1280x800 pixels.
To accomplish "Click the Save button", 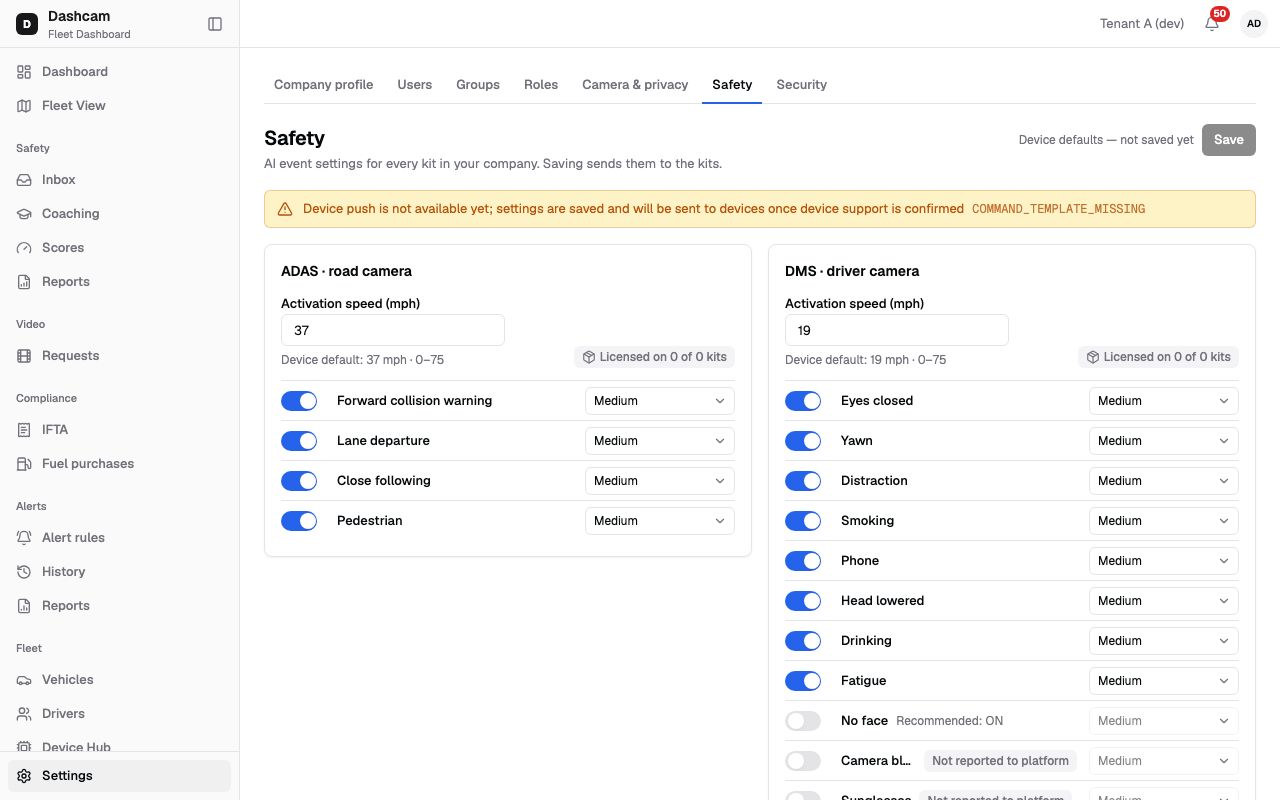I will 1229,140.
